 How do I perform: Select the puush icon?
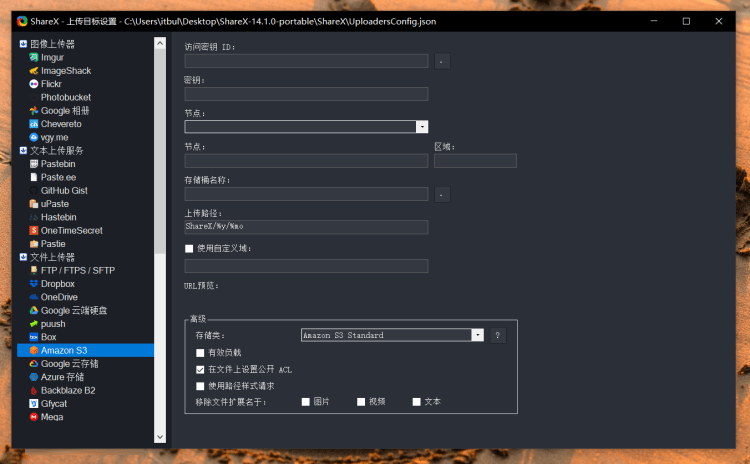coord(33,324)
